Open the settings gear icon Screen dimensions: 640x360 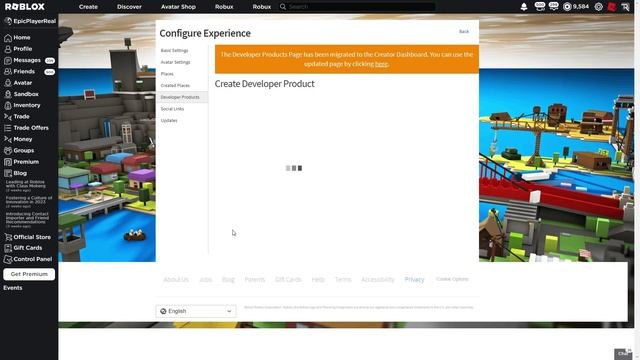tap(598, 7)
